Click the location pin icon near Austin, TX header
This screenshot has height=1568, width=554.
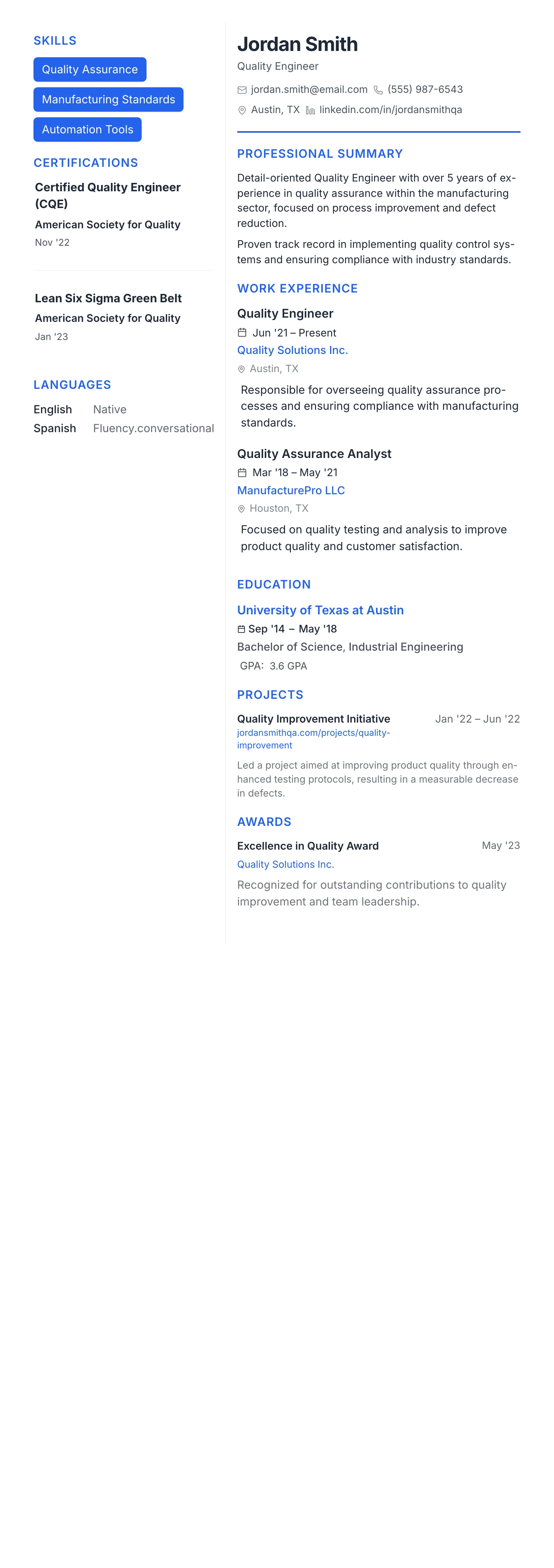coord(242,110)
